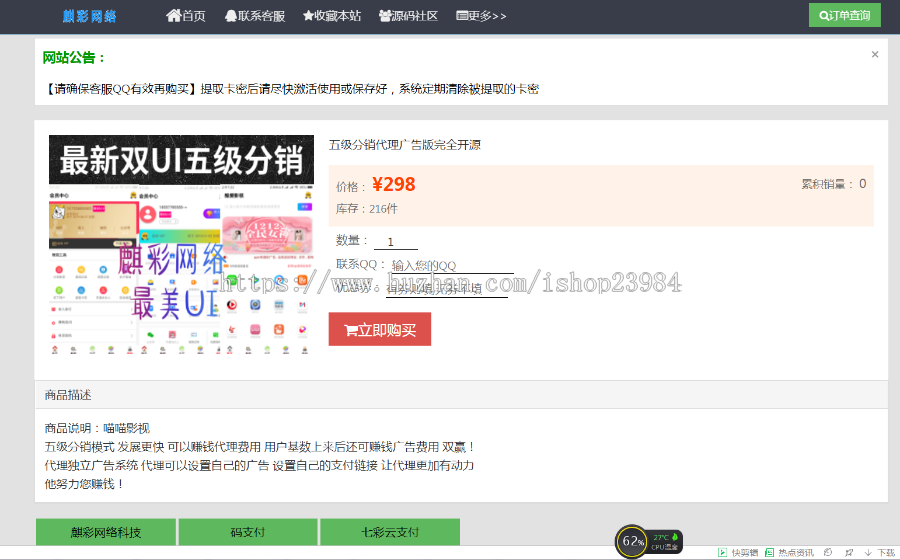Click the 库存：216件 stock text
The image size is (900, 560).
[367, 209]
